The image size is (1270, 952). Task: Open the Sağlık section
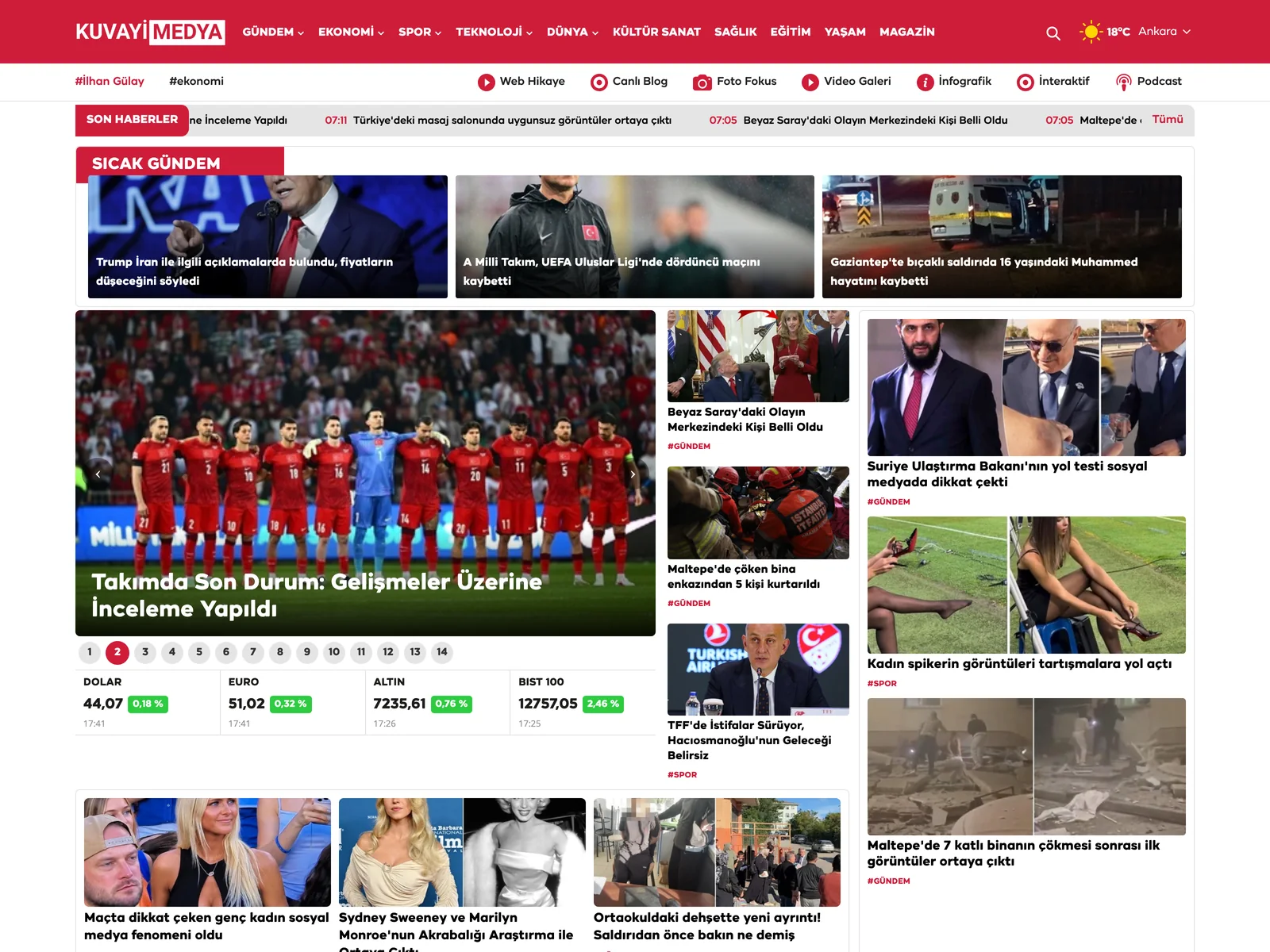pos(735,32)
